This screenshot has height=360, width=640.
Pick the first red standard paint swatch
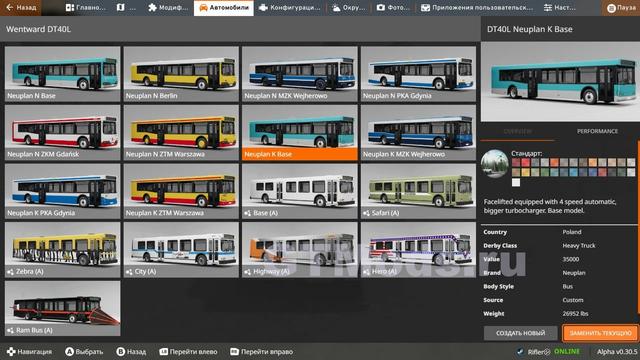coord(516,162)
